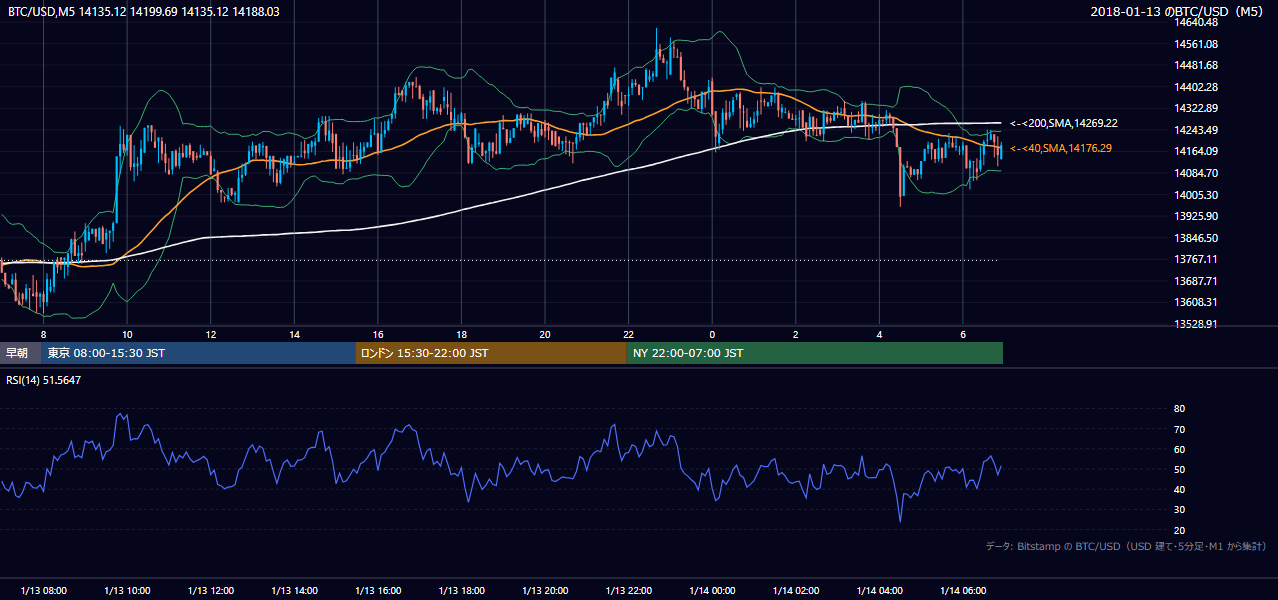Image resolution: width=1278 pixels, height=600 pixels.
Task: Click the 1/14 04:00 time label
Action: [x=878, y=590]
